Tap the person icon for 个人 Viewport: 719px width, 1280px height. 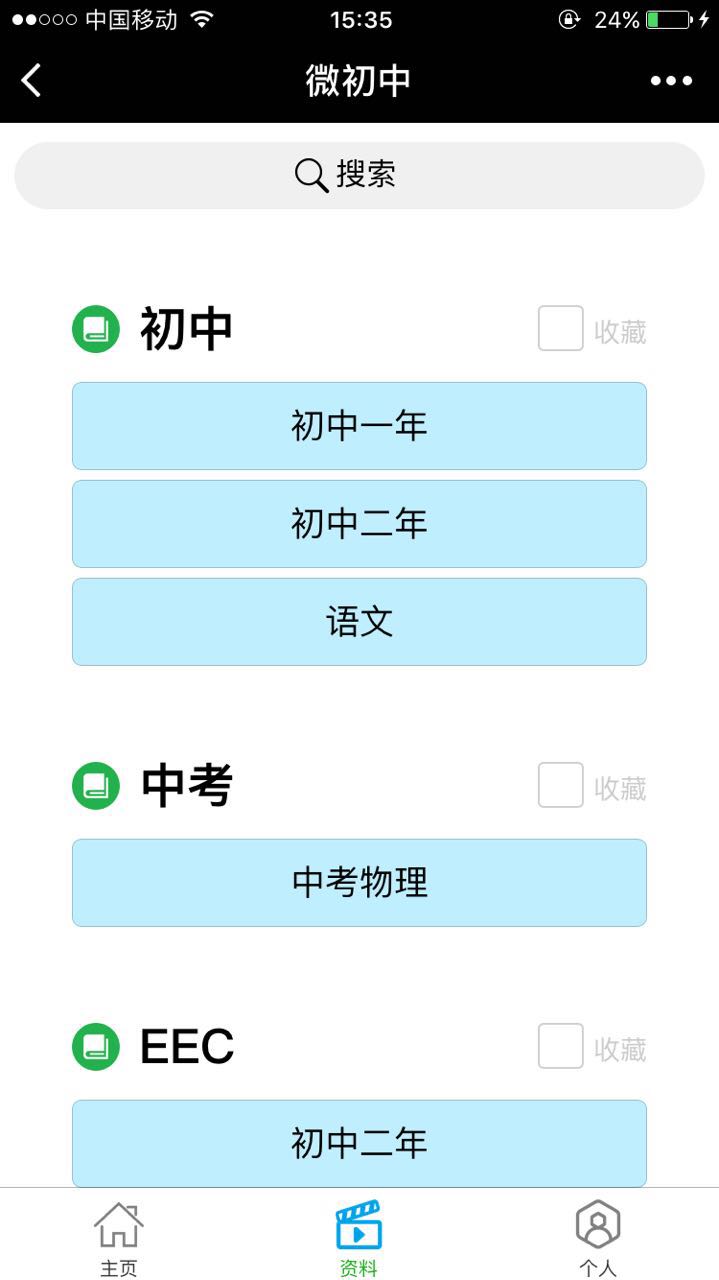(598, 1226)
